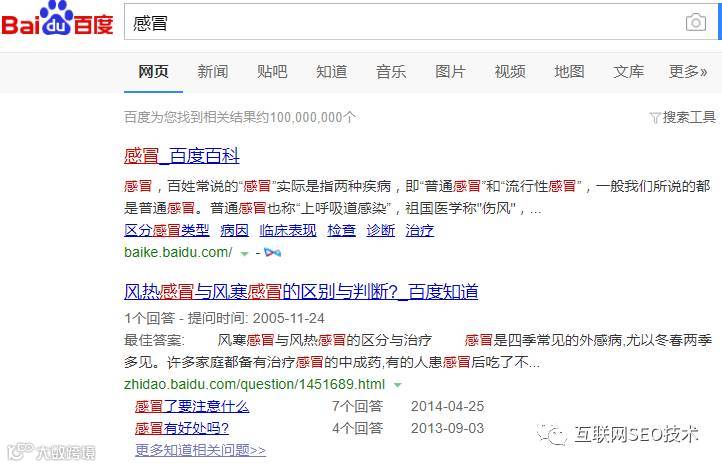This screenshot has height=467, width=722.
Task: Click the zhidao.baidu.com/question/1451689.html URL
Action: pyautogui.click(x=254, y=384)
